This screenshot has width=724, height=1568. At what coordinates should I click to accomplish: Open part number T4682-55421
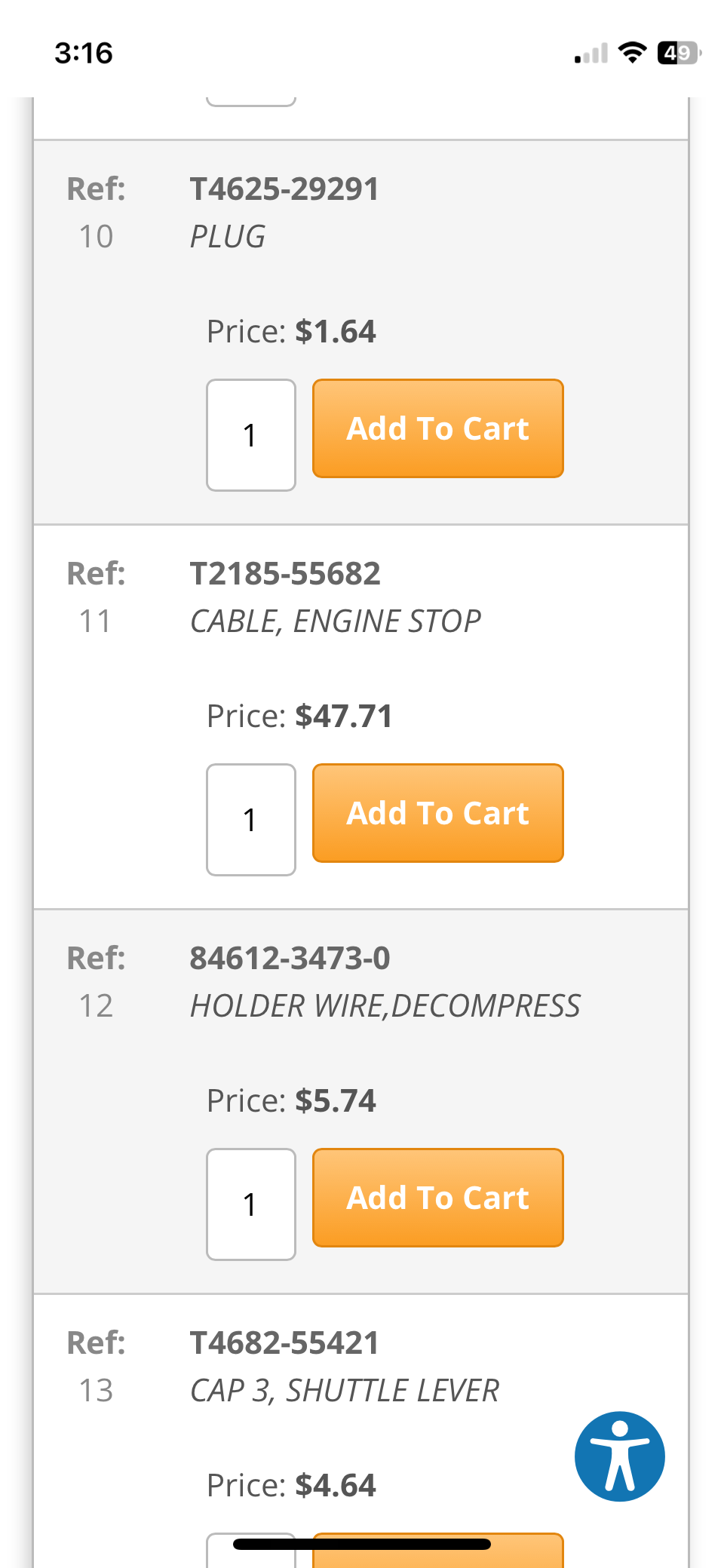(284, 1343)
